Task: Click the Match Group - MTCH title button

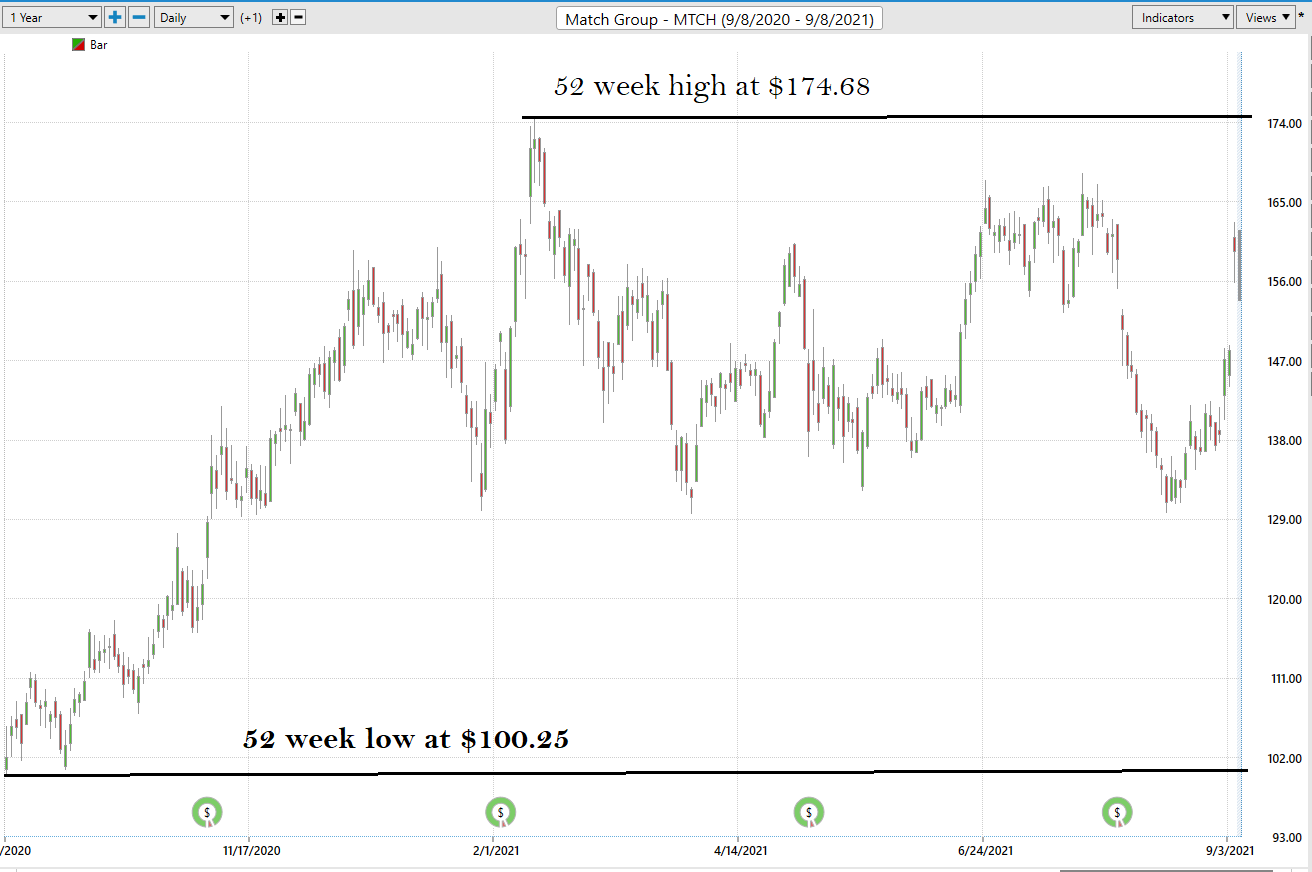Action: click(x=719, y=19)
